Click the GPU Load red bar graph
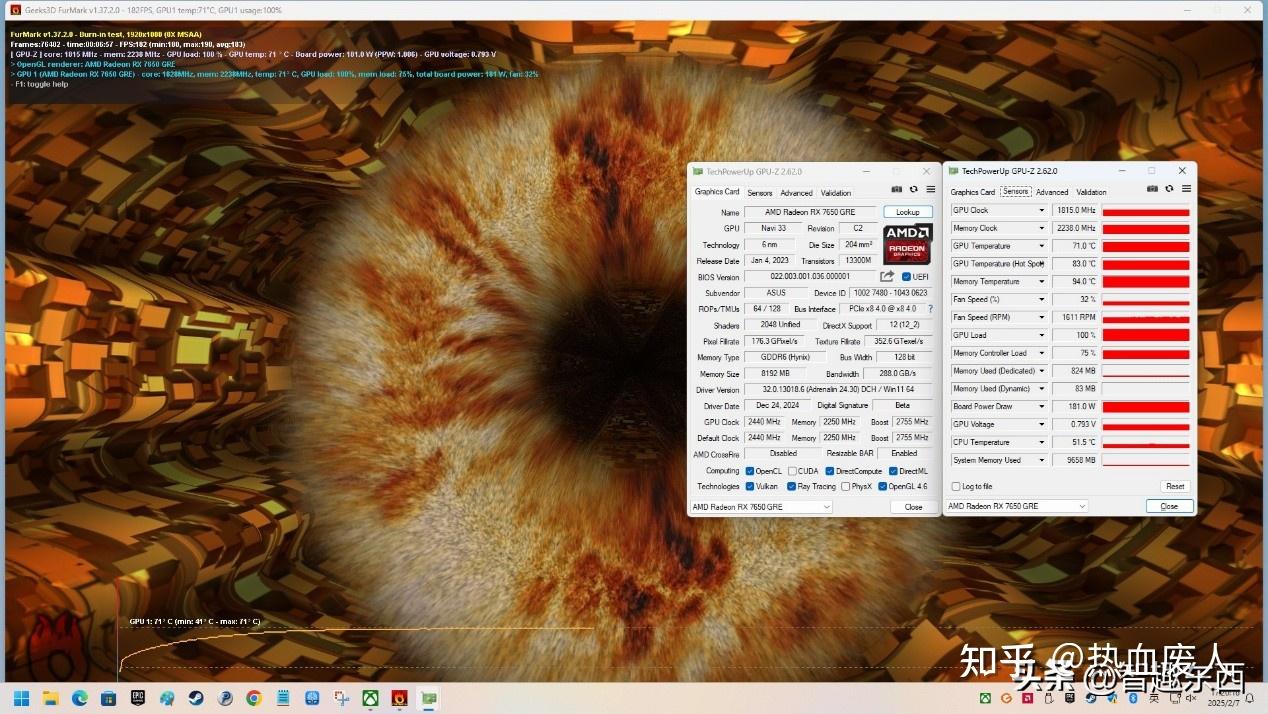This screenshot has width=1268, height=714. point(1145,335)
